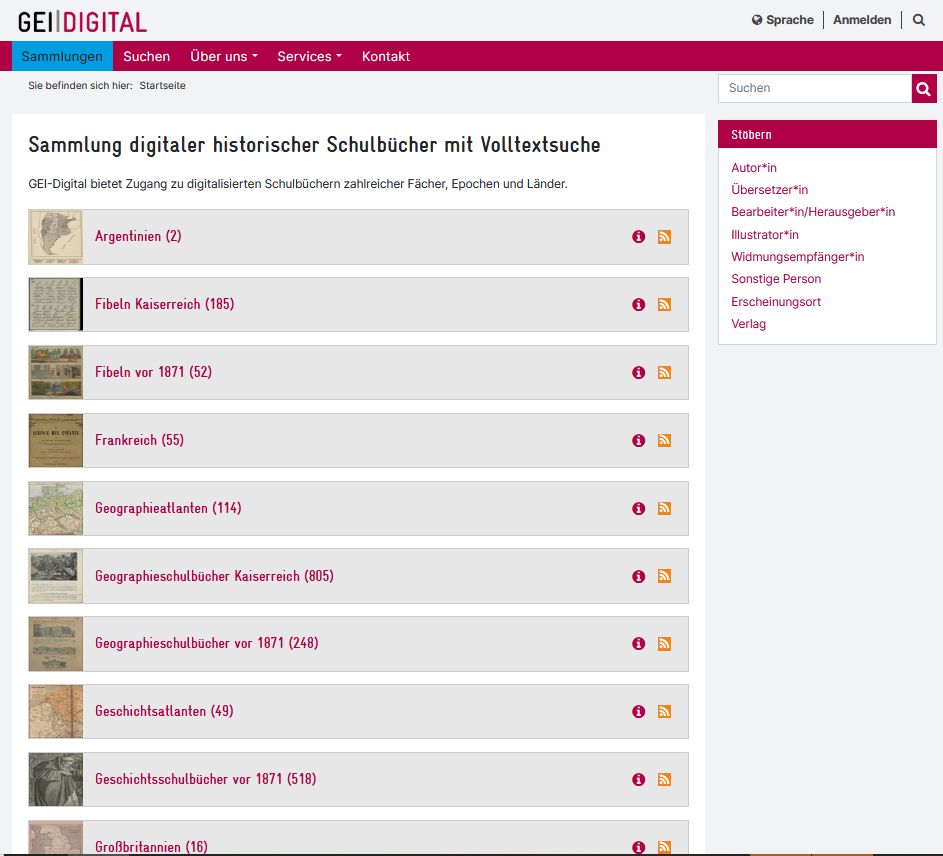The image size is (943, 856).
Task: Click the Frankreich book cover thumbnail
Action: pos(55,441)
